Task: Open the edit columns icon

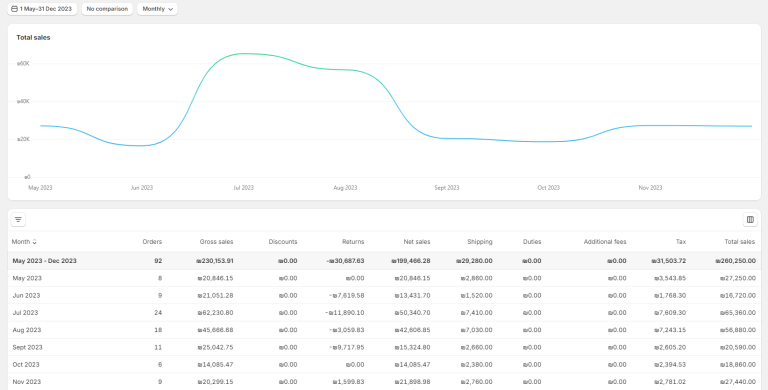Action: 750,219
